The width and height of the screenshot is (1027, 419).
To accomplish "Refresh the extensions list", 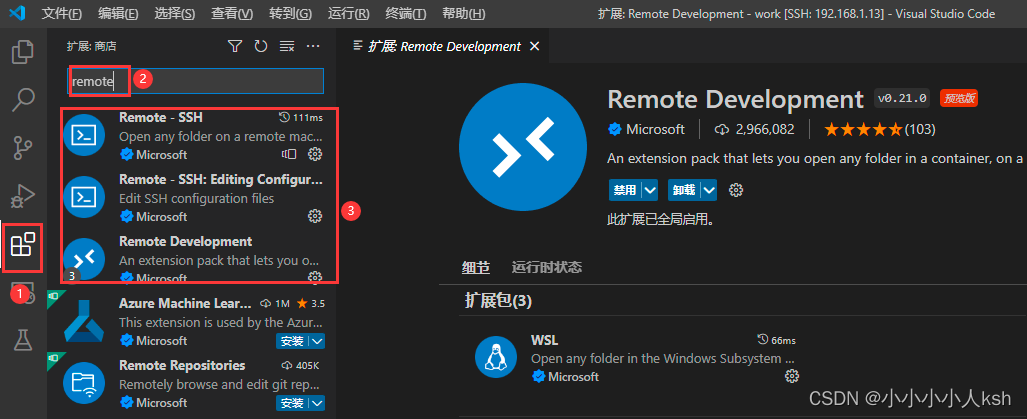I will [x=261, y=46].
